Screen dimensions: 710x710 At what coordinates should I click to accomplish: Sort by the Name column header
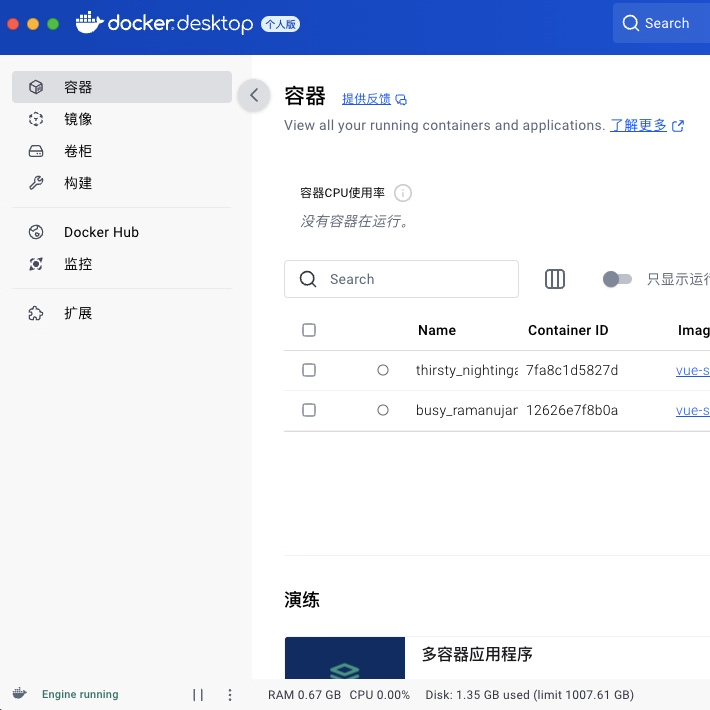coord(437,330)
